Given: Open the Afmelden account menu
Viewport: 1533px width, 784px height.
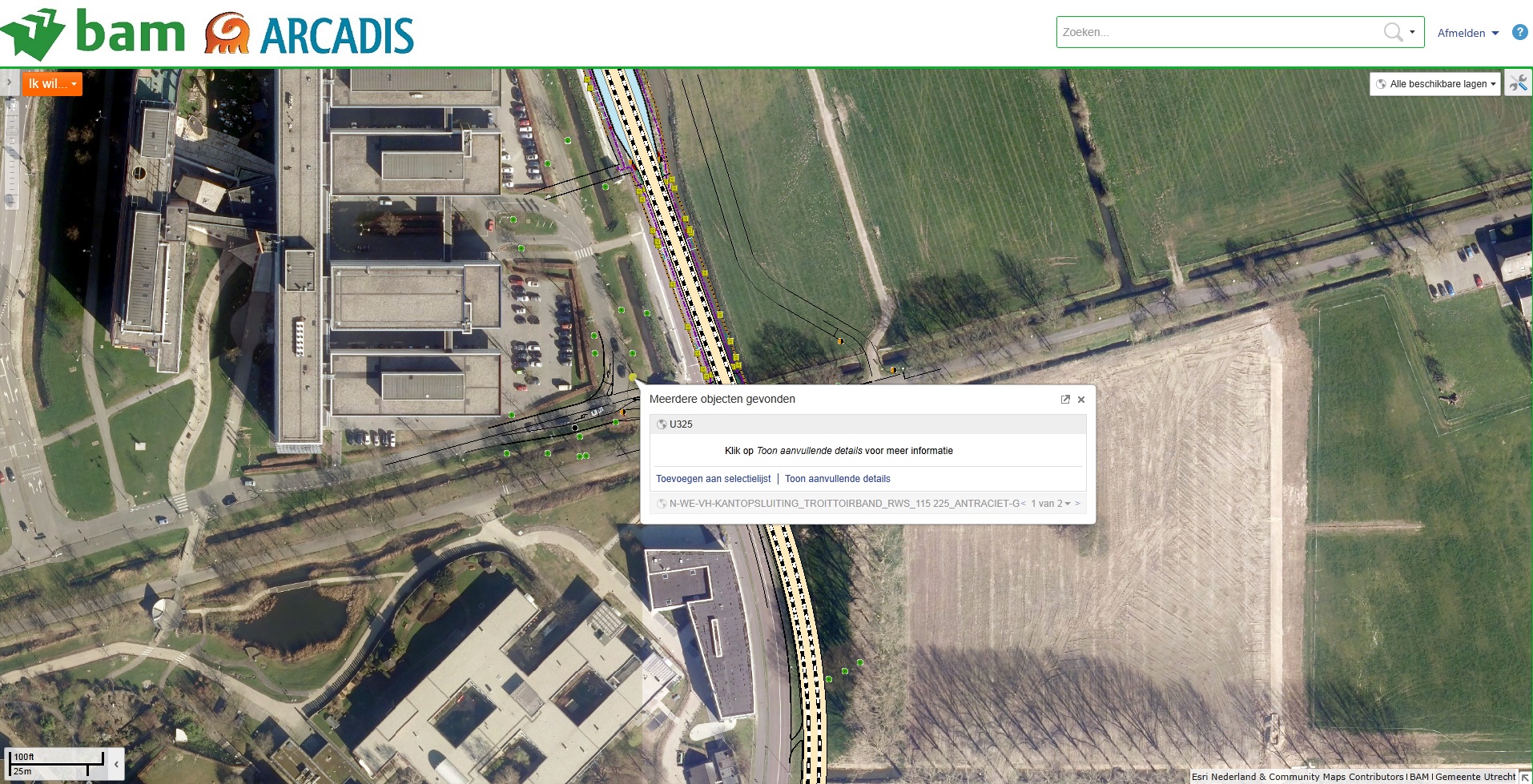Looking at the screenshot, I should click(x=1467, y=33).
